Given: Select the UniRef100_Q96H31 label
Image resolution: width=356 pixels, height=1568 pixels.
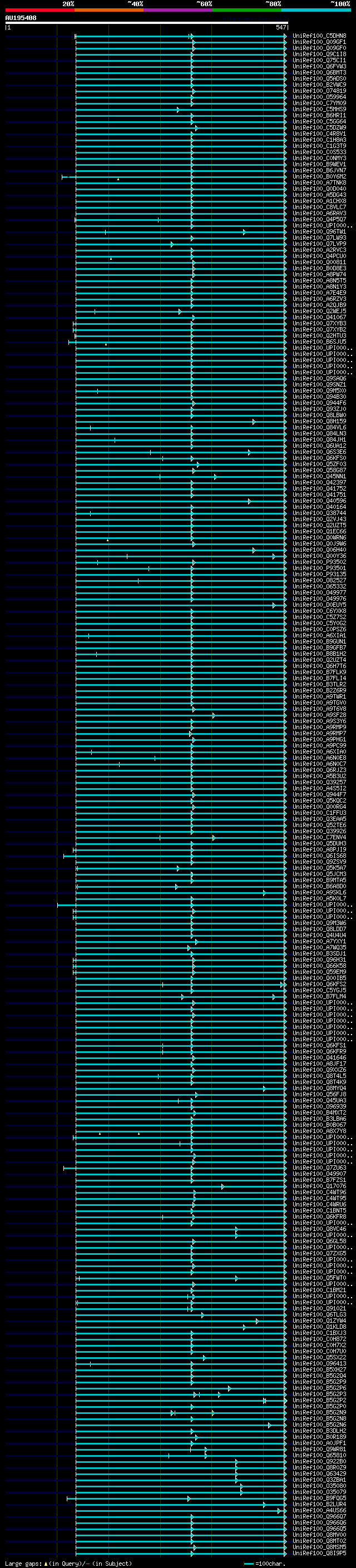Looking at the screenshot, I should 319,960.
